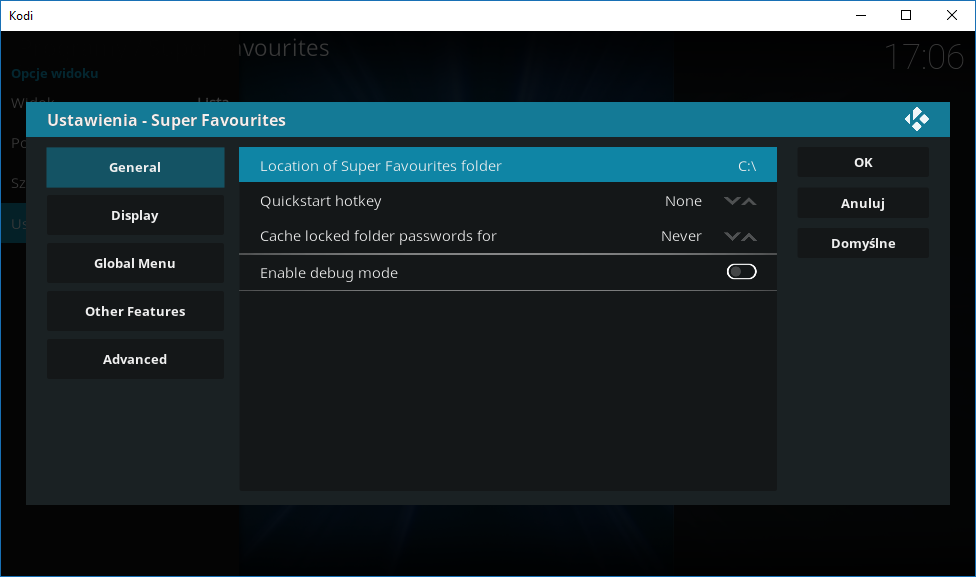This screenshot has height=577, width=976.
Task: Maximize the Kodi window
Action: pos(906,16)
